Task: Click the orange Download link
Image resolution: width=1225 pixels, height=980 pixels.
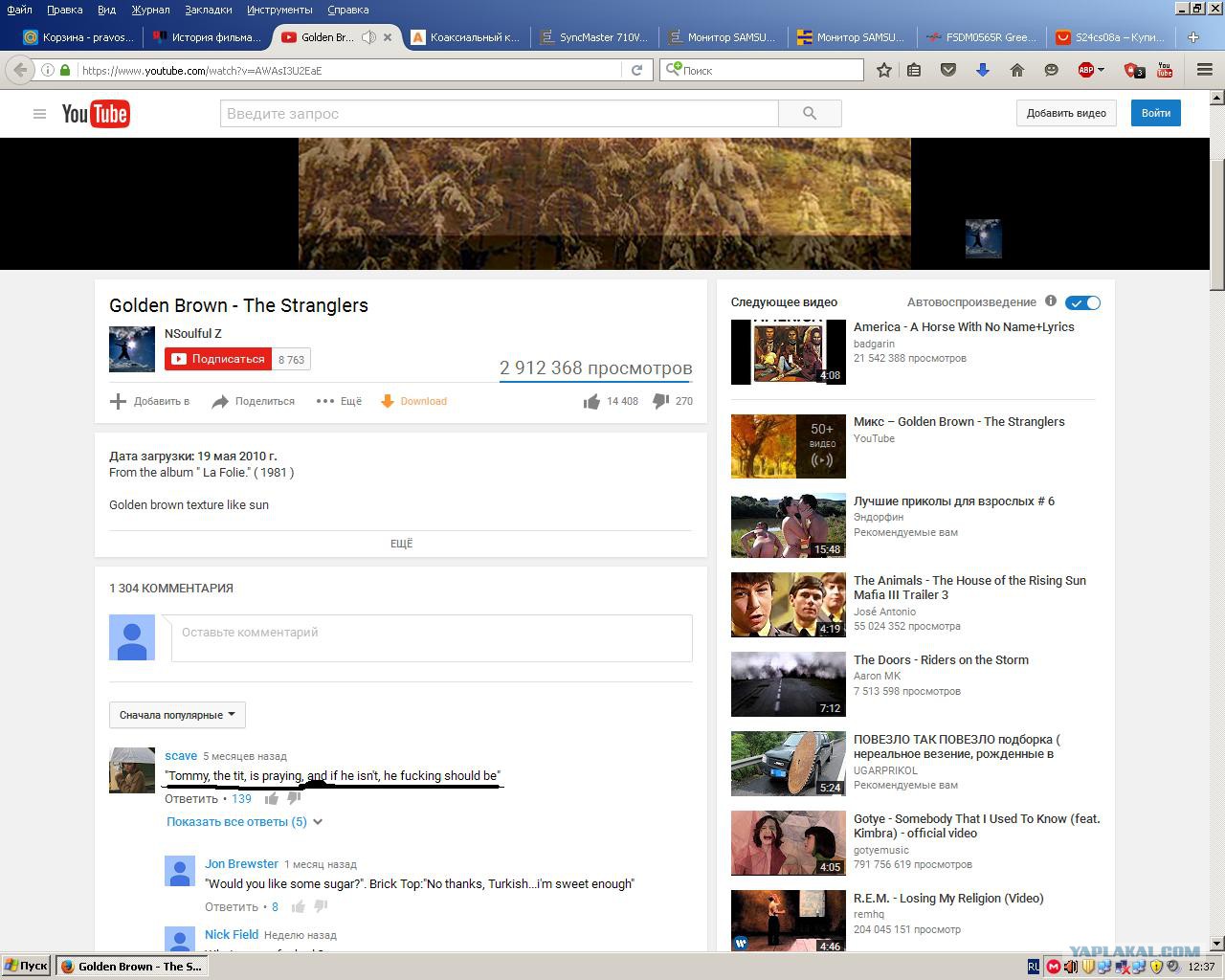Action: (413, 401)
